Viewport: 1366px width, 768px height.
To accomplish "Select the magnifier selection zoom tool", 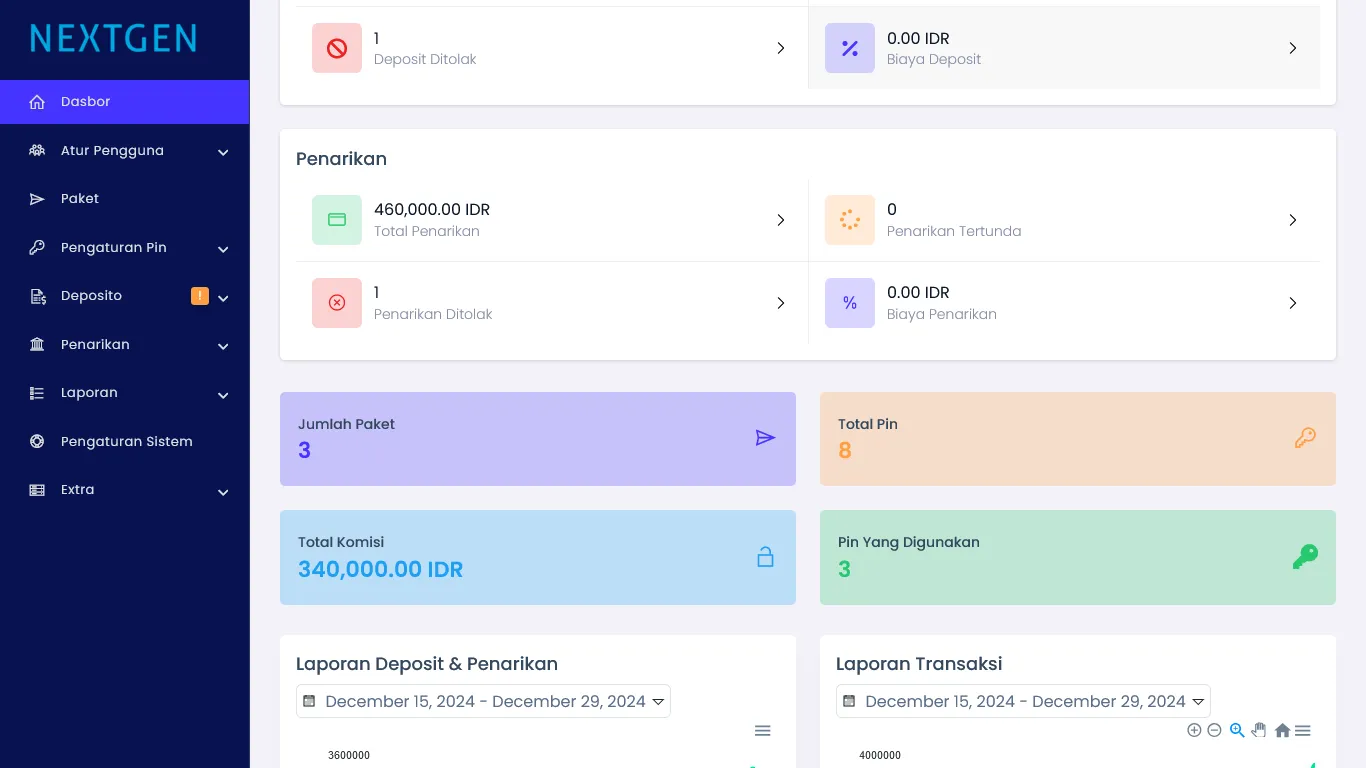I will tap(1237, 730).
